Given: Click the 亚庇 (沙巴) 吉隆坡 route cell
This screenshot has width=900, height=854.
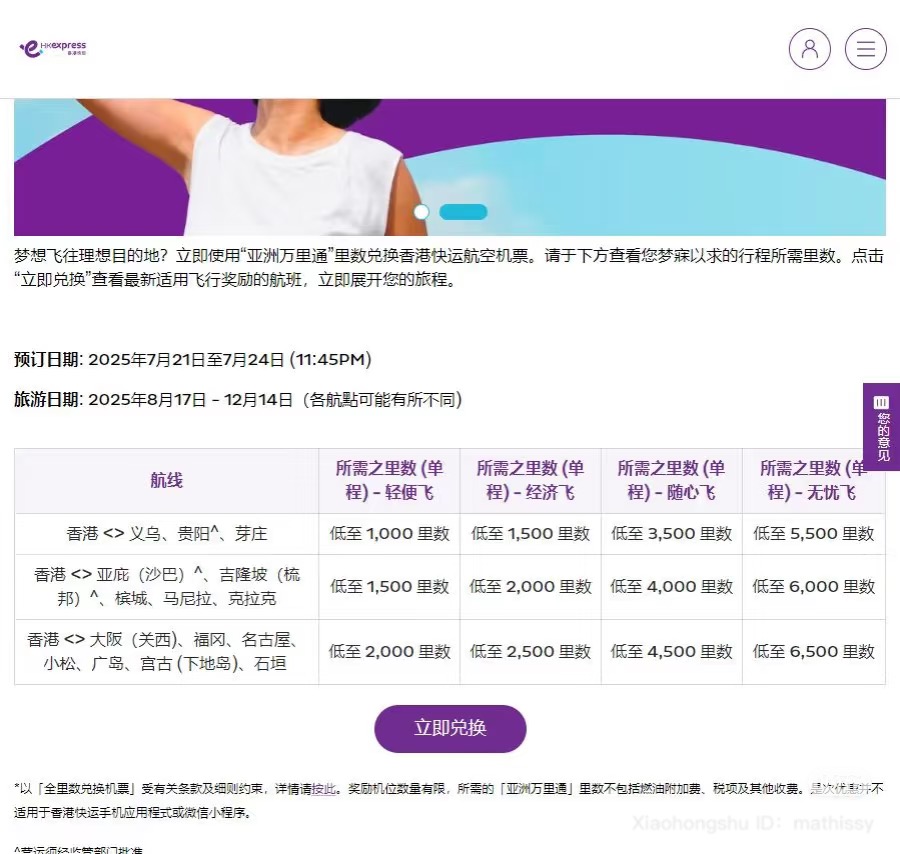Looking at the screenshot, I should click(x=166, y=587).
